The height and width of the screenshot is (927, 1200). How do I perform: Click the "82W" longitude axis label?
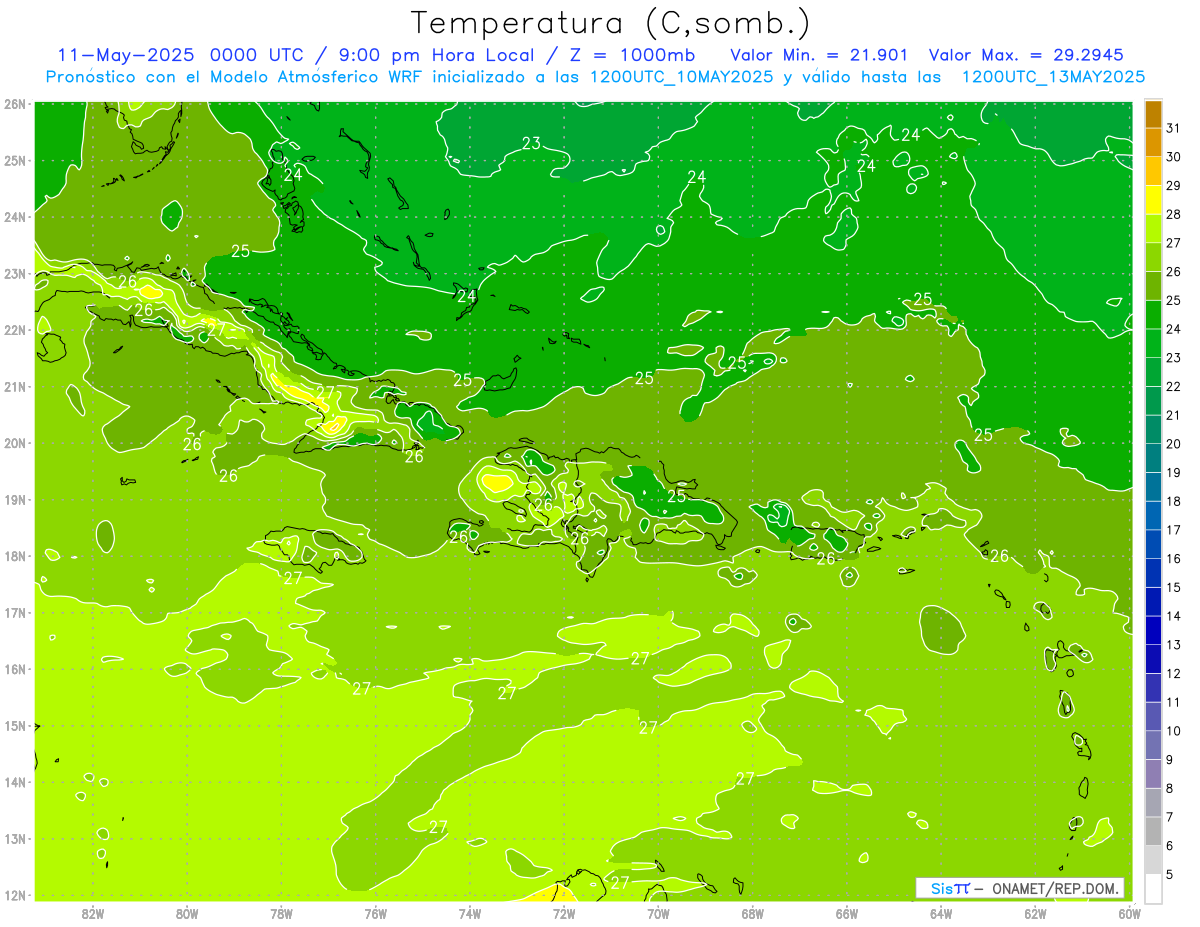coord(93,914)
